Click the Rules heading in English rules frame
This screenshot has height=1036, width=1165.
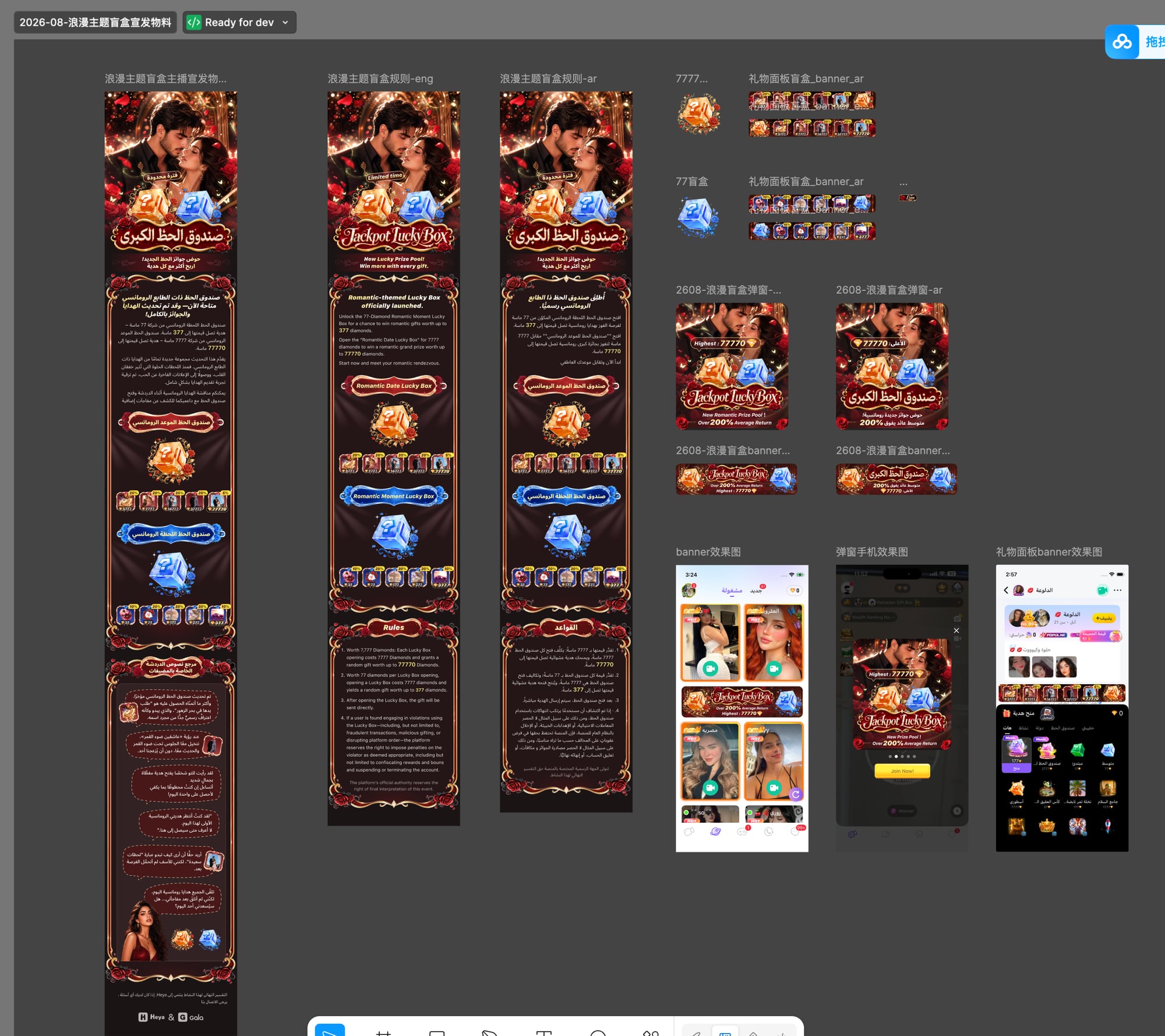point(394,628)
